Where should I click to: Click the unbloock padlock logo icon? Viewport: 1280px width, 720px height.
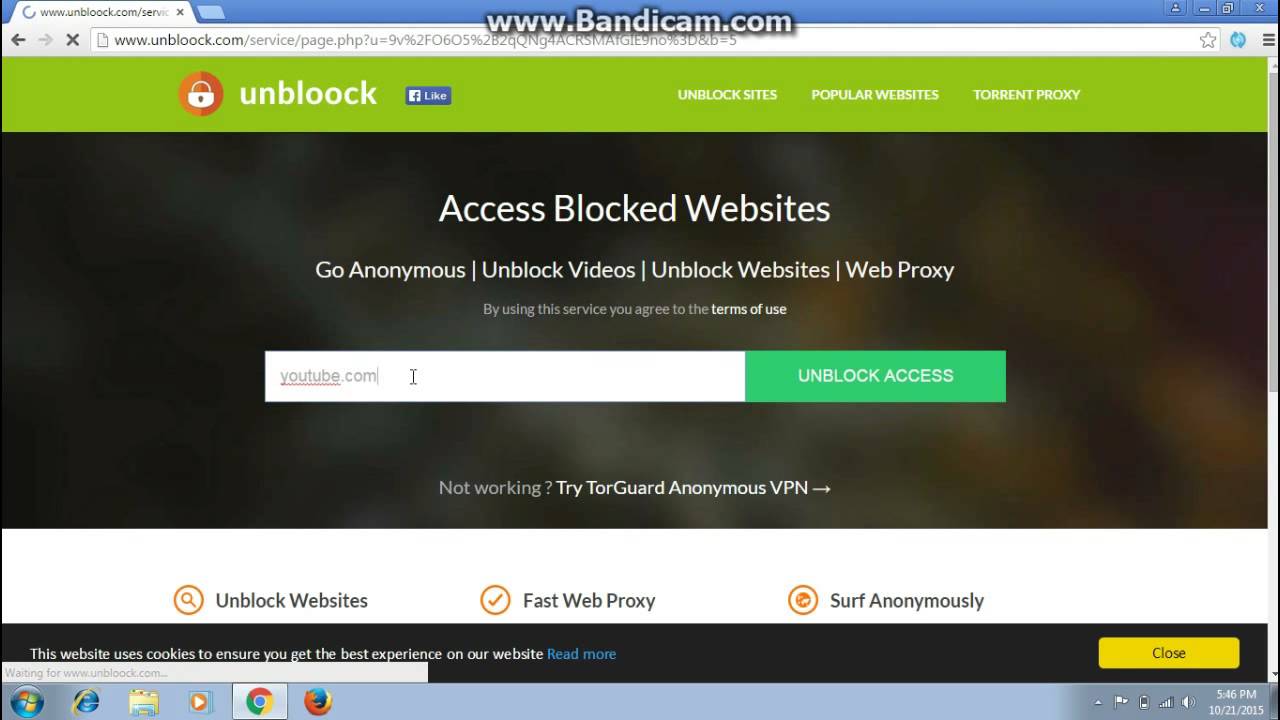[x=201, y=94]
